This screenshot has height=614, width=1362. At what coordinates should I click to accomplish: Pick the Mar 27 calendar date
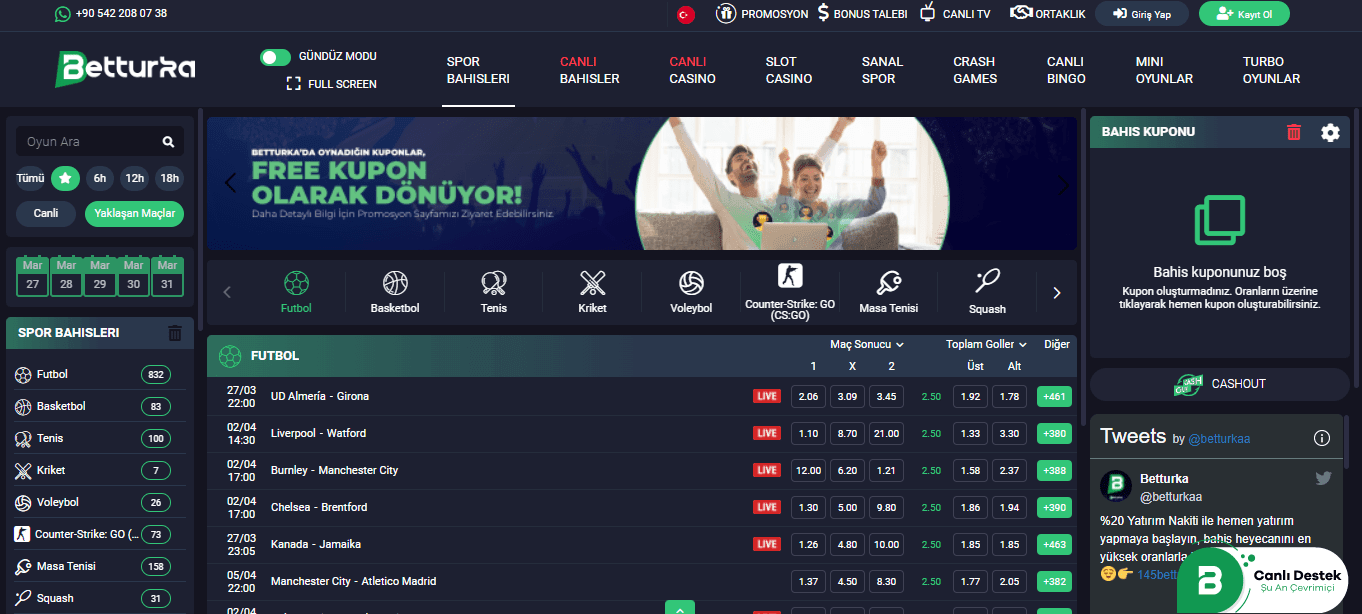click(32, 277)
